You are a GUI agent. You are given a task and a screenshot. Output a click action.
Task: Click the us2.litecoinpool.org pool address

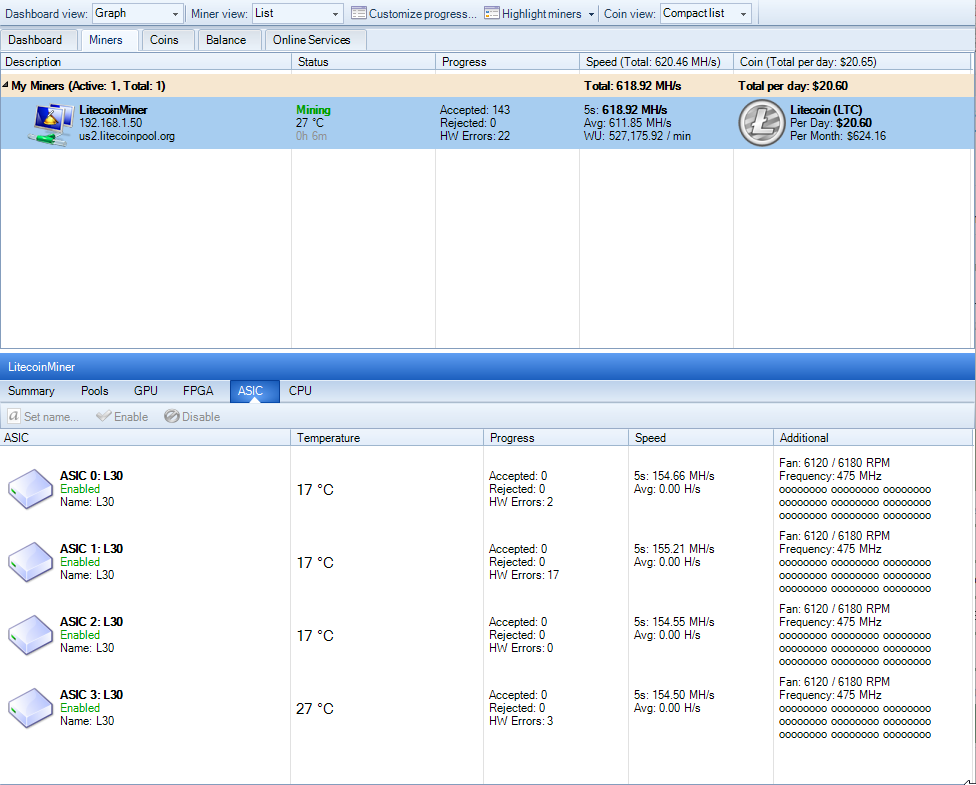127,136
